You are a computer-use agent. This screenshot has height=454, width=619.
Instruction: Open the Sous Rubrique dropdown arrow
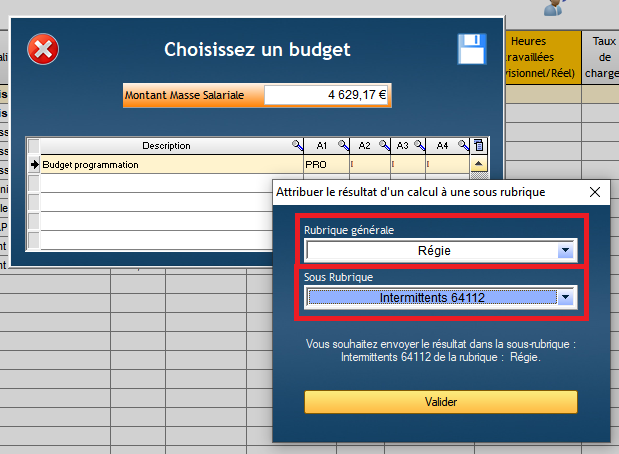pyautogui.click(x=567, y=297)
